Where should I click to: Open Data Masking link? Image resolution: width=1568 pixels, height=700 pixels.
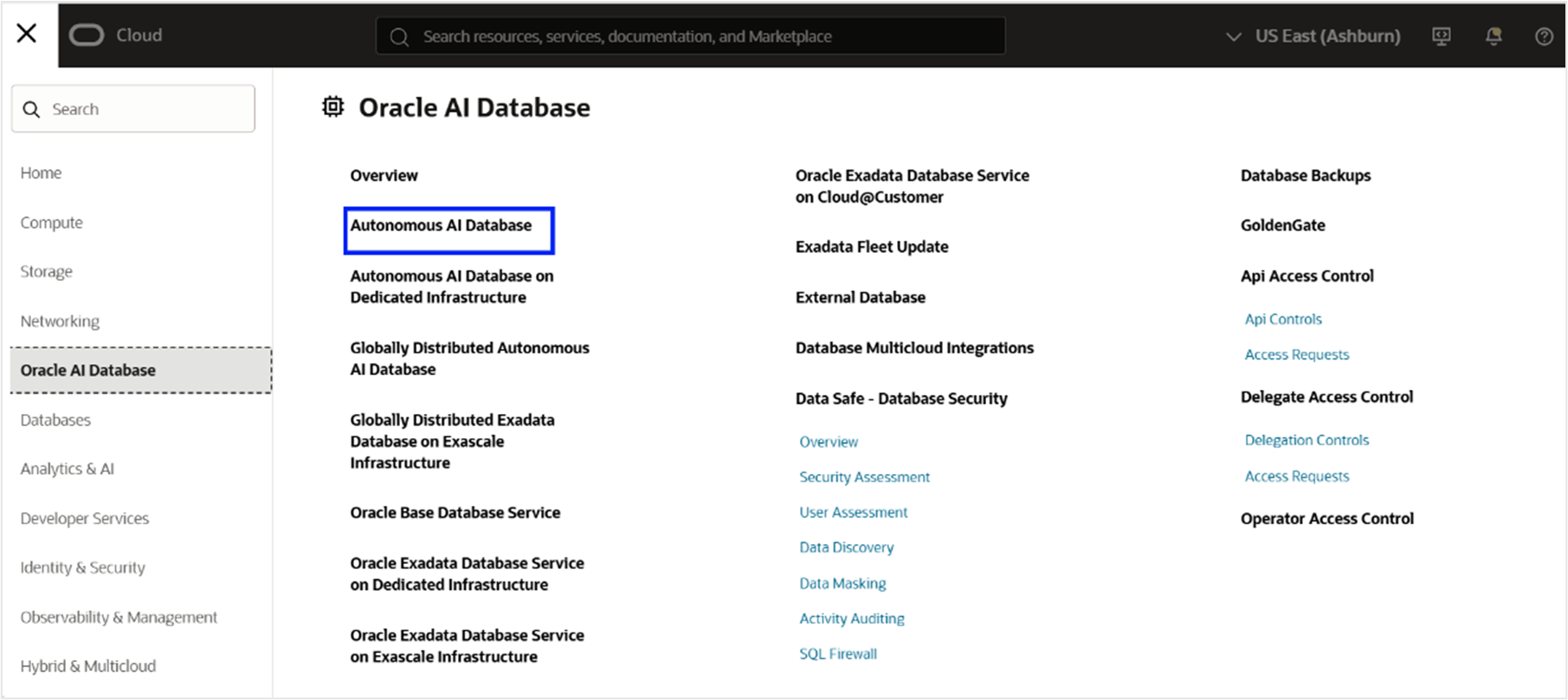[x=842, y=583]
